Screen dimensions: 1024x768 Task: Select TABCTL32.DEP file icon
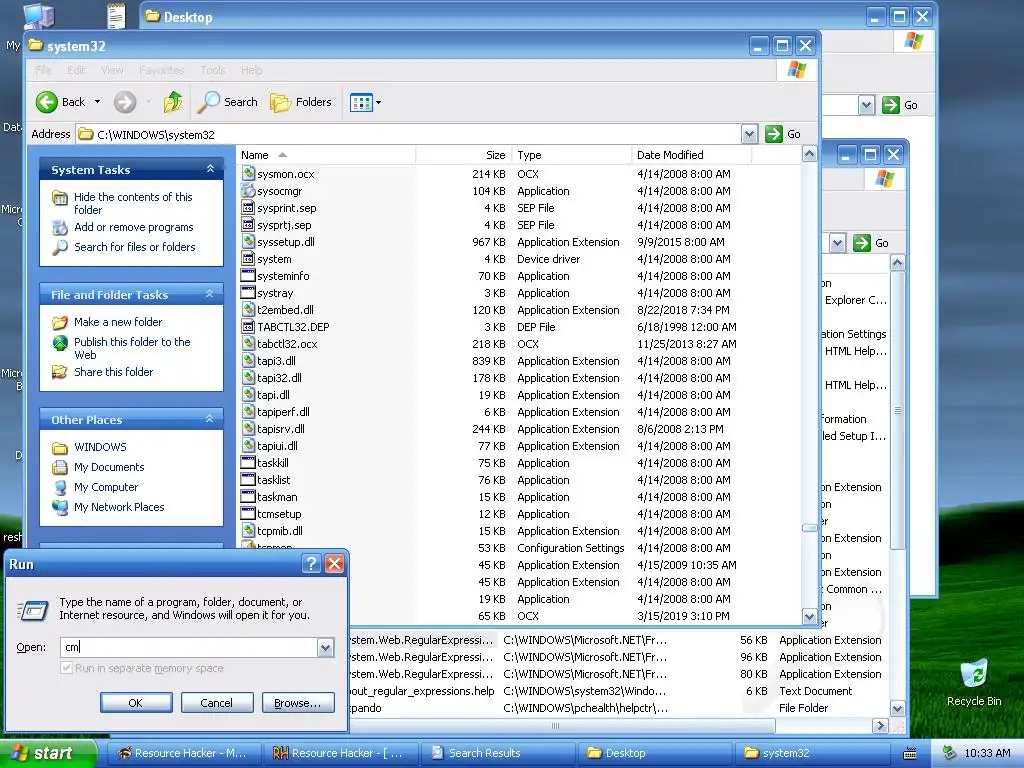[248, 327]
